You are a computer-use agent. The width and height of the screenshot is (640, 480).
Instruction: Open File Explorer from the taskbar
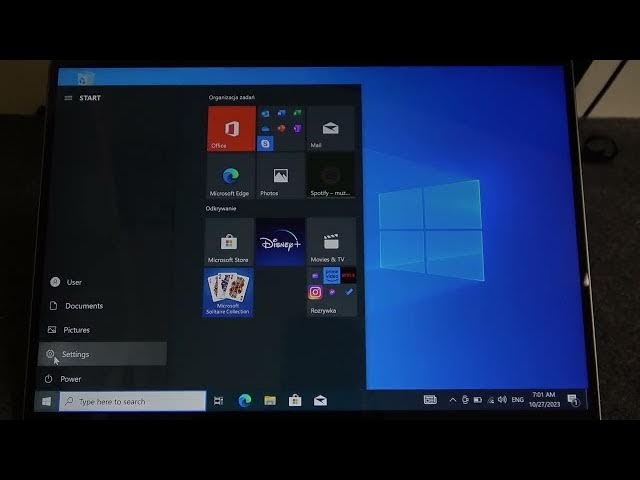click(x=270, y=401)
